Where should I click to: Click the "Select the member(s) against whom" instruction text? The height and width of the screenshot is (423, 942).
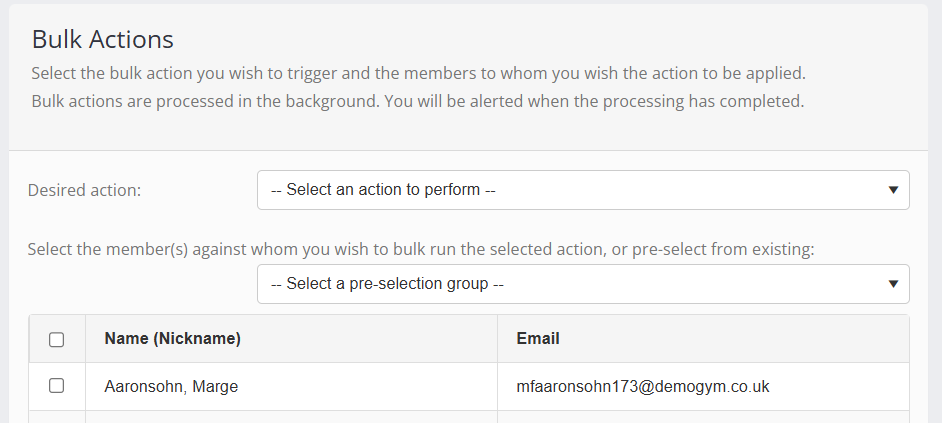(421, 249)
